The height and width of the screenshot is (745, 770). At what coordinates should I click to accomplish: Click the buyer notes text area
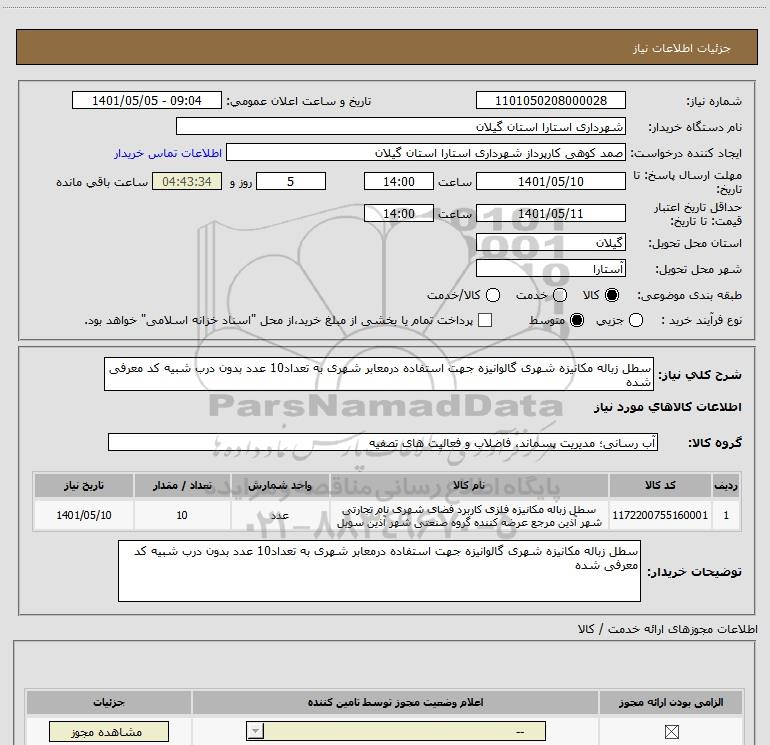point(379,571)
